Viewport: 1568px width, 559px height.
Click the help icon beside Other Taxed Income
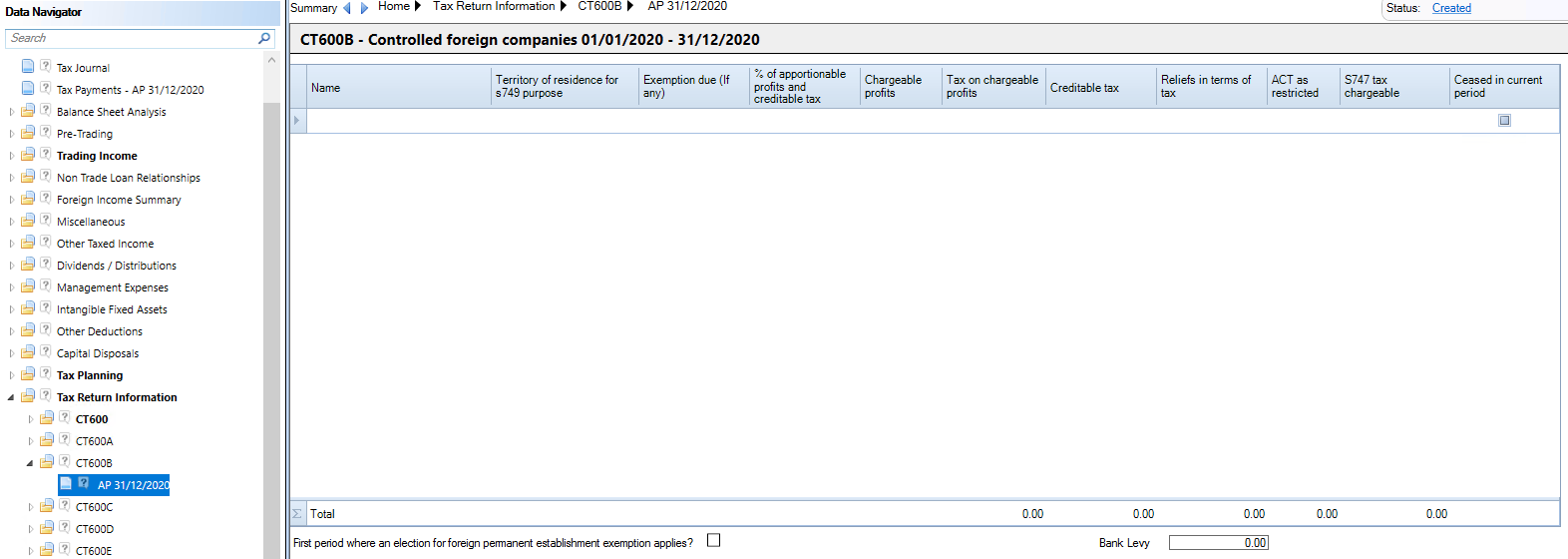point(45,243)
